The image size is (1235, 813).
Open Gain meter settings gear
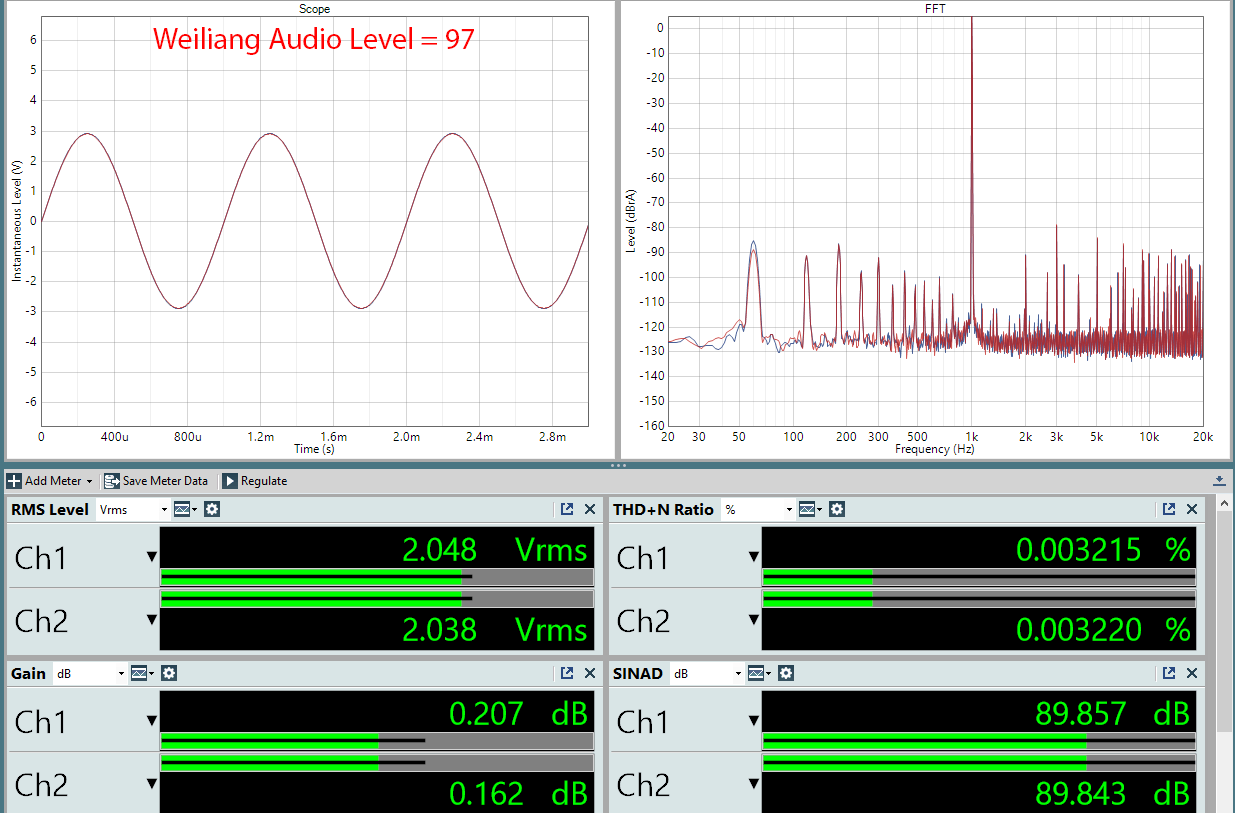click(169, 673)
